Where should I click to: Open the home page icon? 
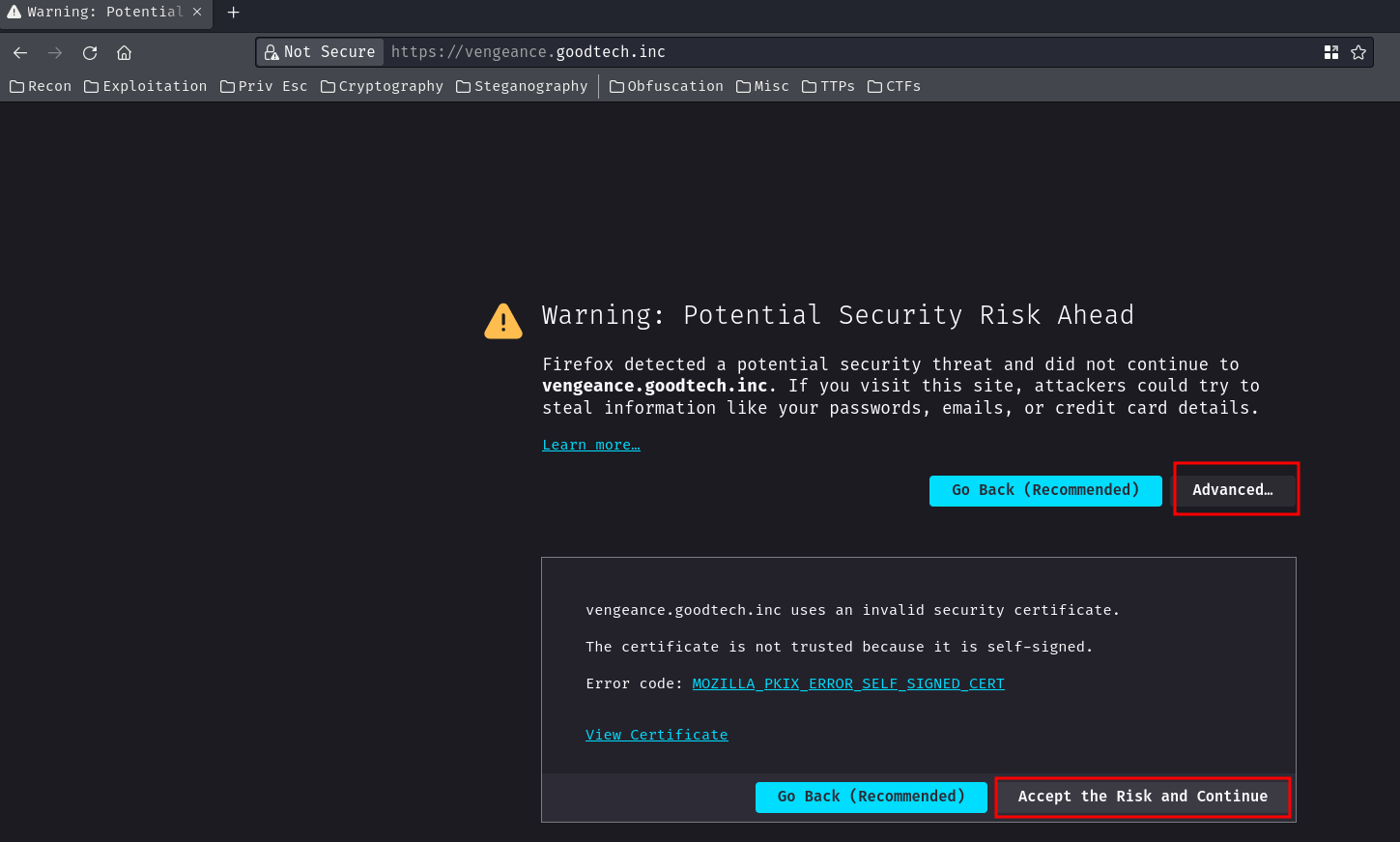(x=124, y=52)
